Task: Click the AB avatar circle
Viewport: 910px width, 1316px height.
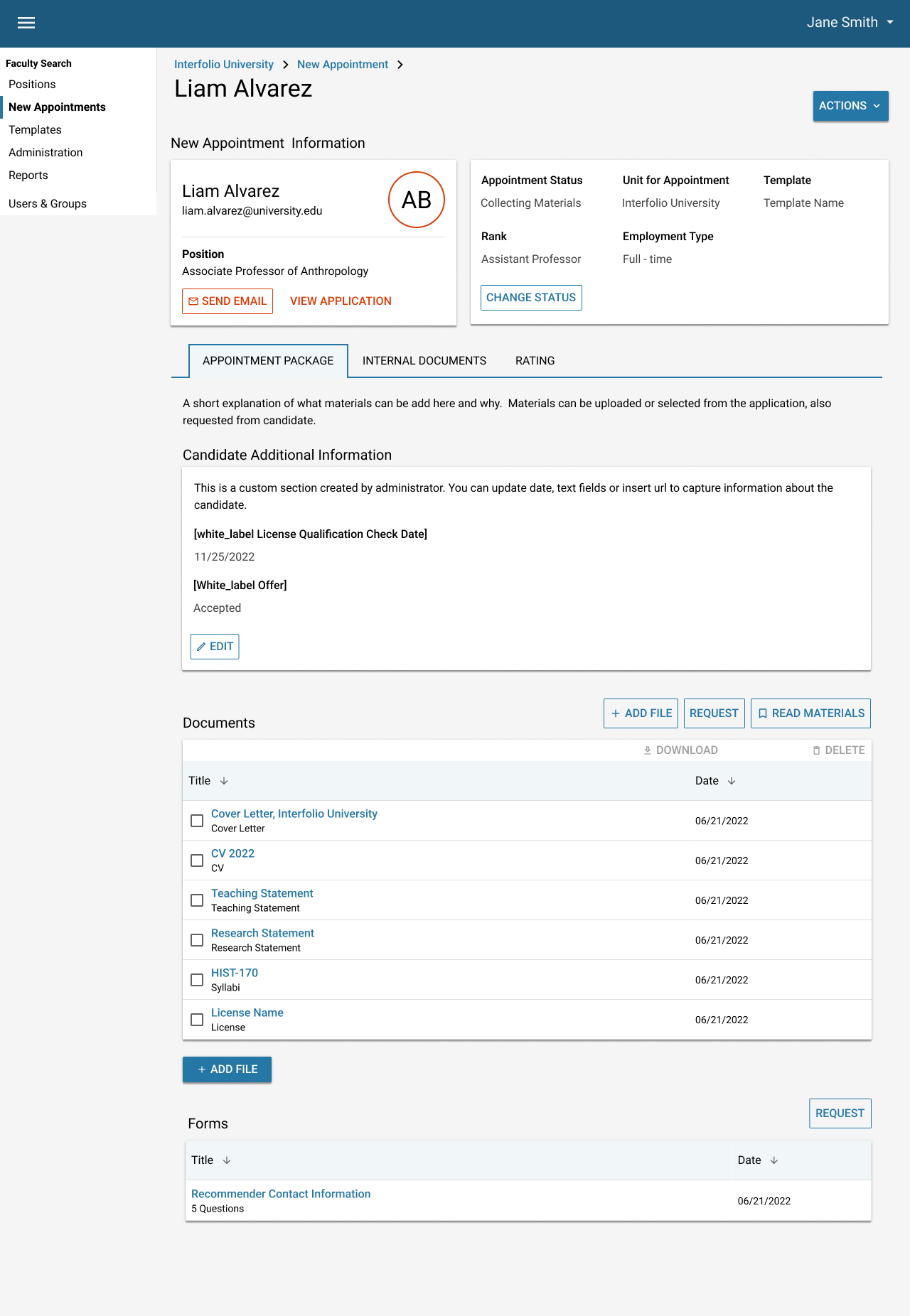Action: [x=416, y=200]
